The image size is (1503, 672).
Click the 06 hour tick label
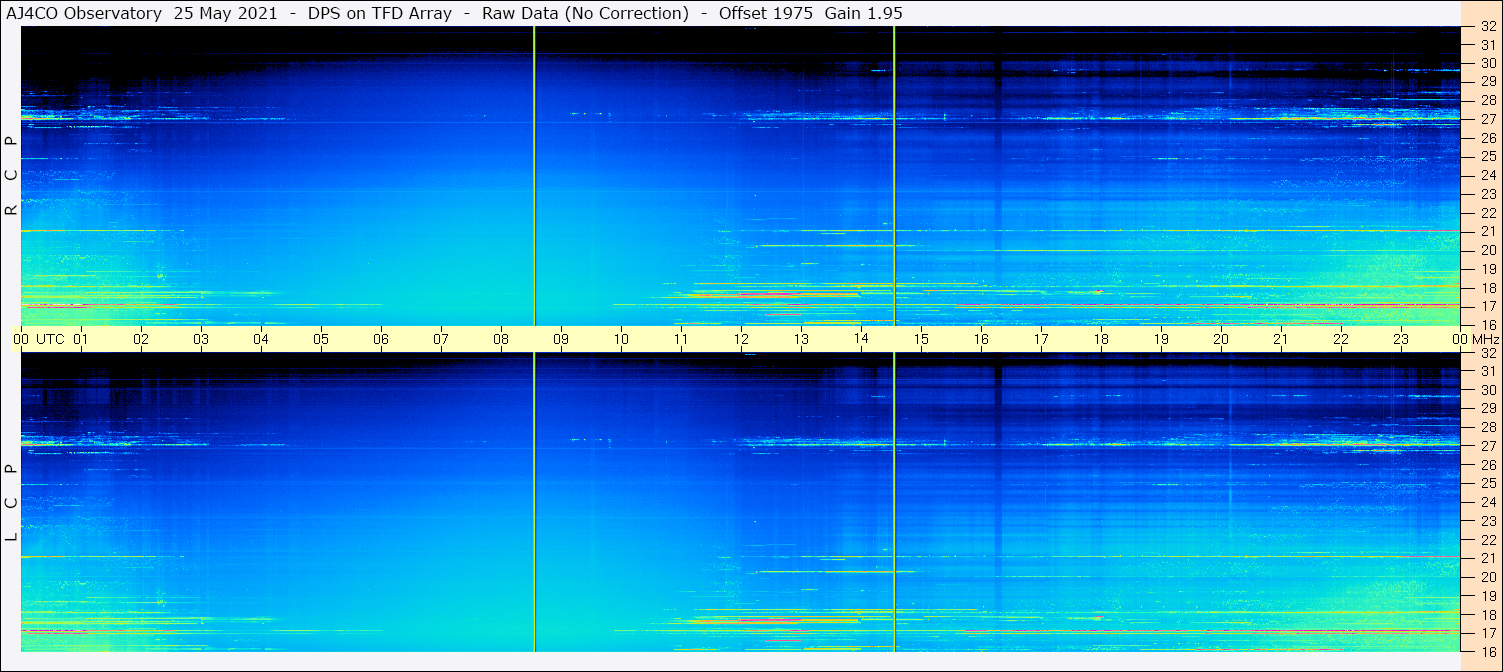click(381, 339)
